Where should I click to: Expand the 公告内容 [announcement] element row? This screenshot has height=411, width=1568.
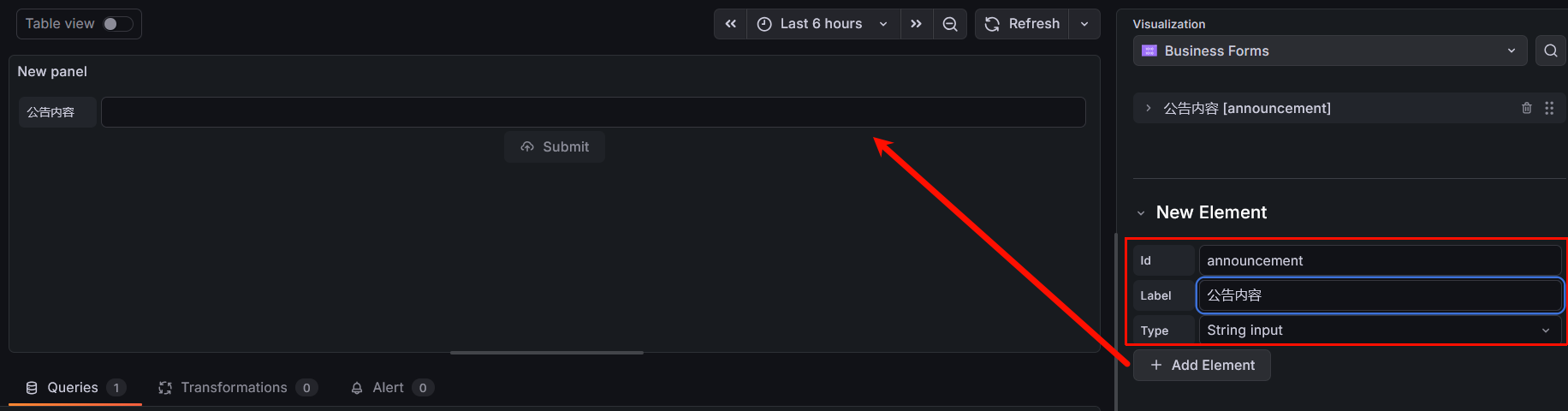pyautogui.click(x=1149, y=108)
